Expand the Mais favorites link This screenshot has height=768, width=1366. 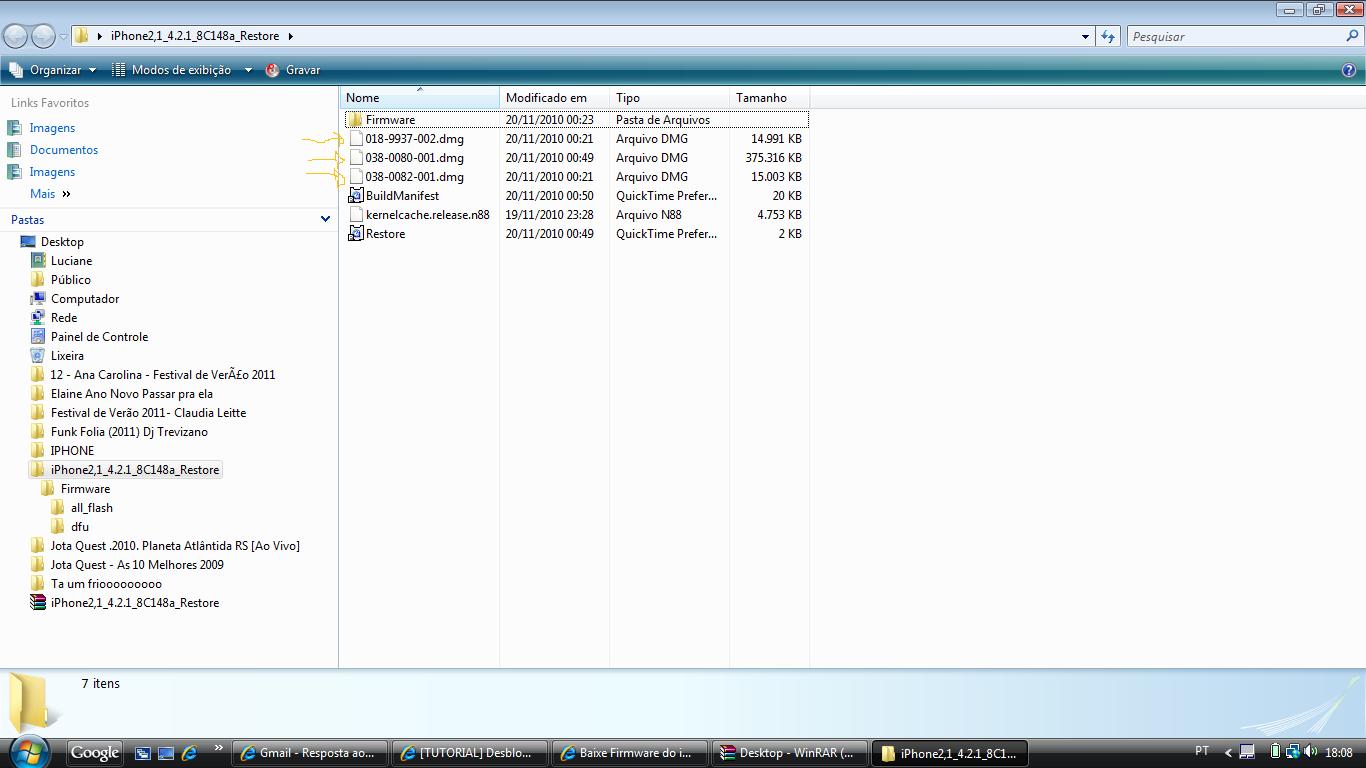(50, 194)
